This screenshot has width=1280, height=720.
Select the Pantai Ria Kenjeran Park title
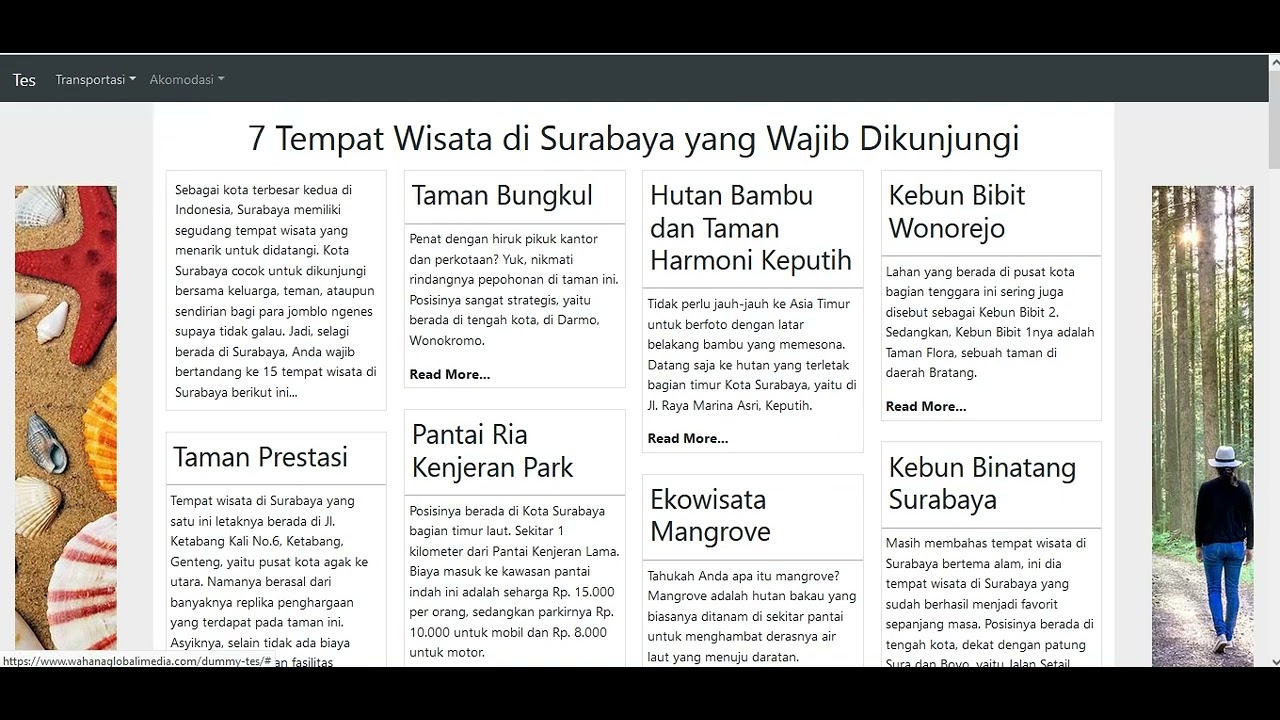pyautogui.click(x=492, y=451)
